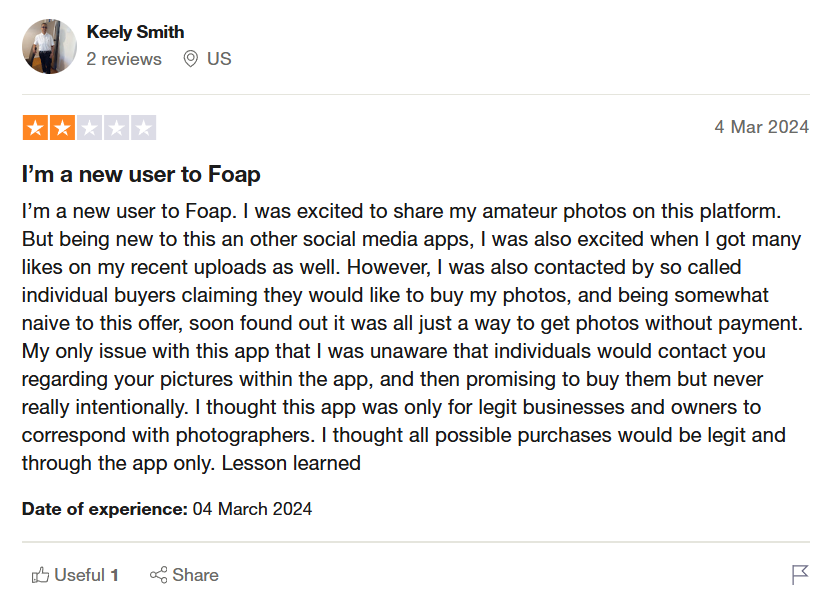Image resolution: width=822 pixels, height=604 pixels.
Task: Open Keely Smith's profile
Action: (135, 32)
